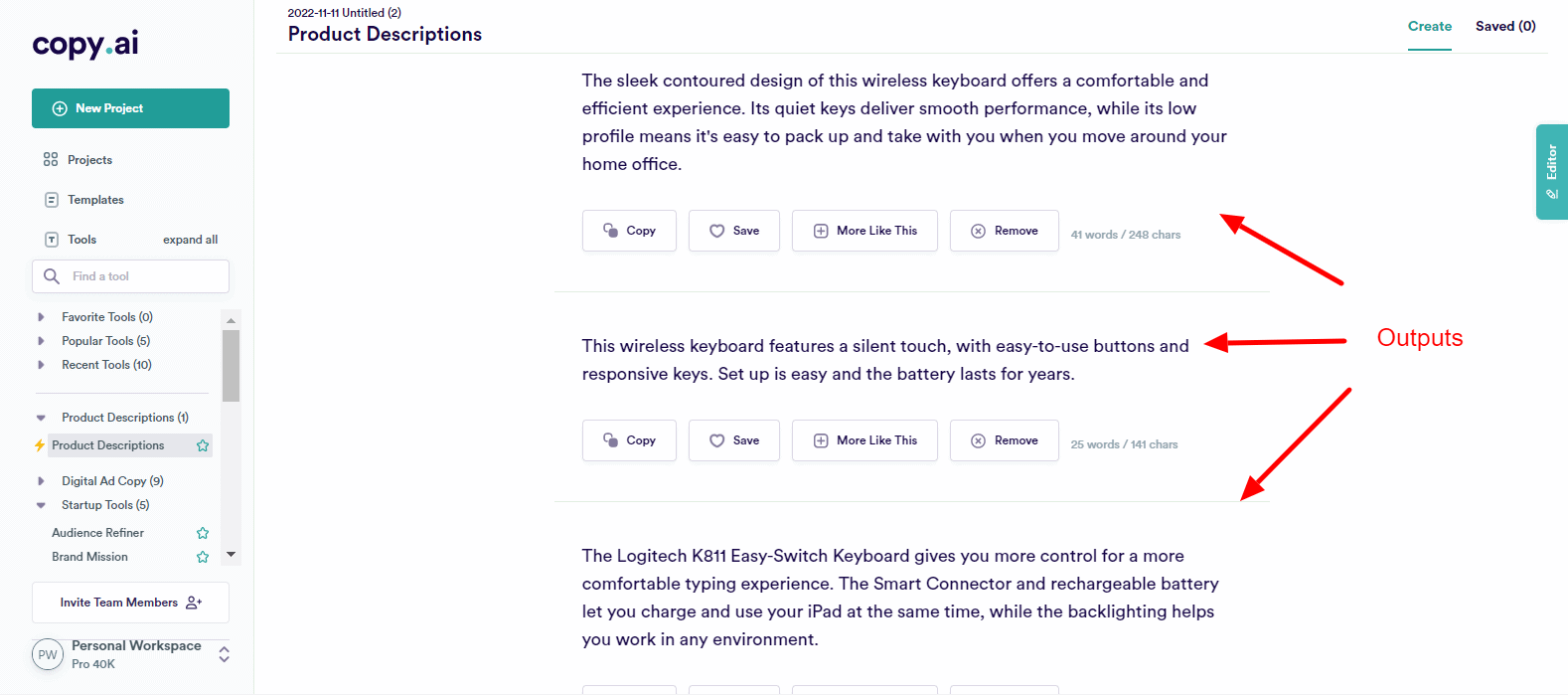Click the PW workspace avatar

click(48, 655)
